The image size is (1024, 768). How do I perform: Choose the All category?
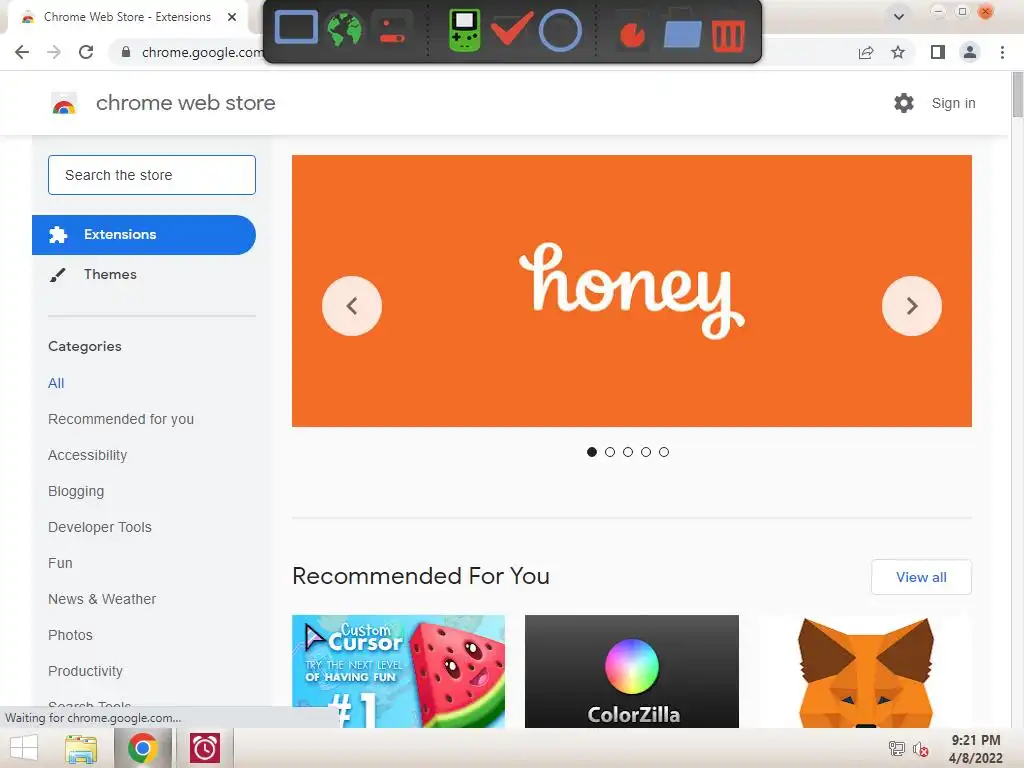click(x=56, y=383)
